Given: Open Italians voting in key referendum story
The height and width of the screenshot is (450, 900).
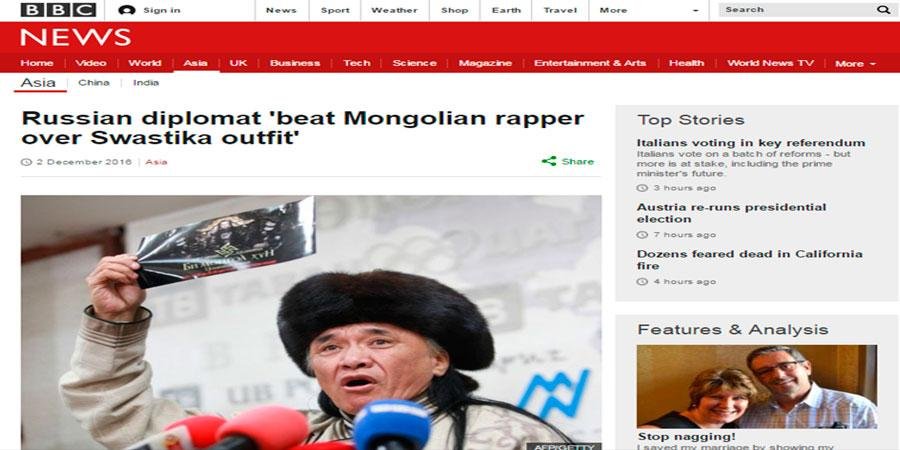Looking at the screenshot, I should tap(751, 143).
